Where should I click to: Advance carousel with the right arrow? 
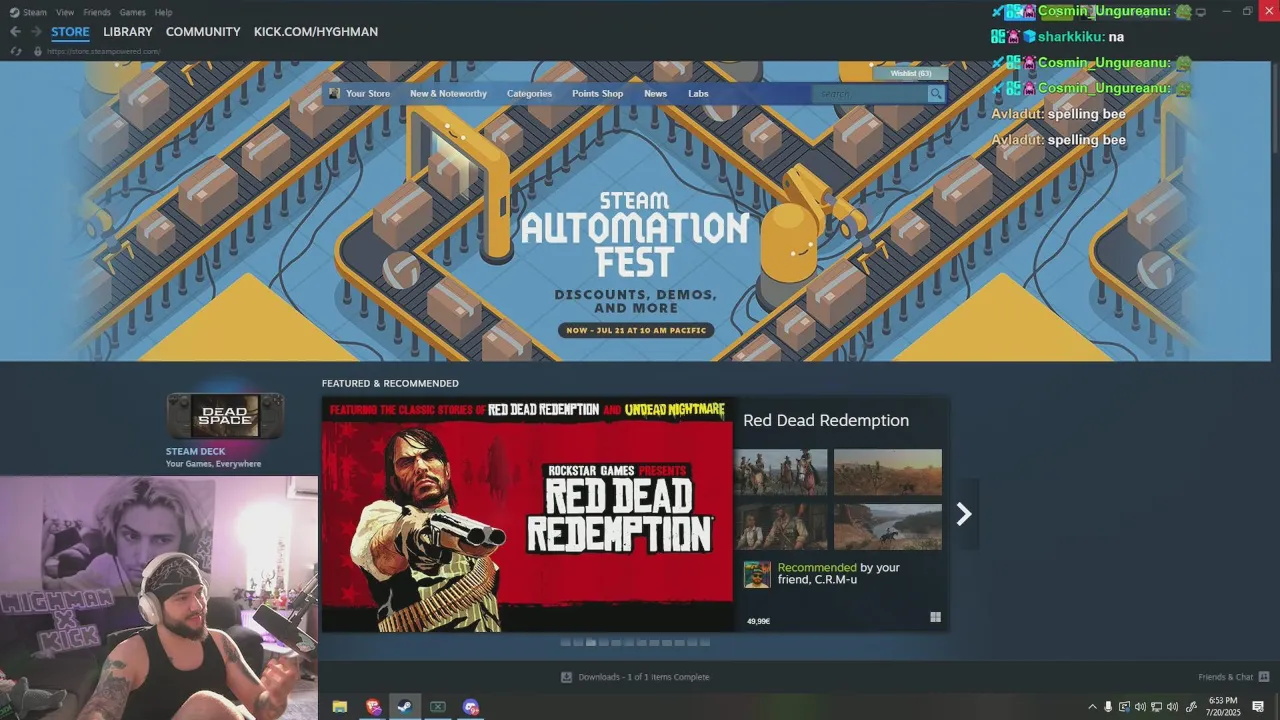coord(964,514)
